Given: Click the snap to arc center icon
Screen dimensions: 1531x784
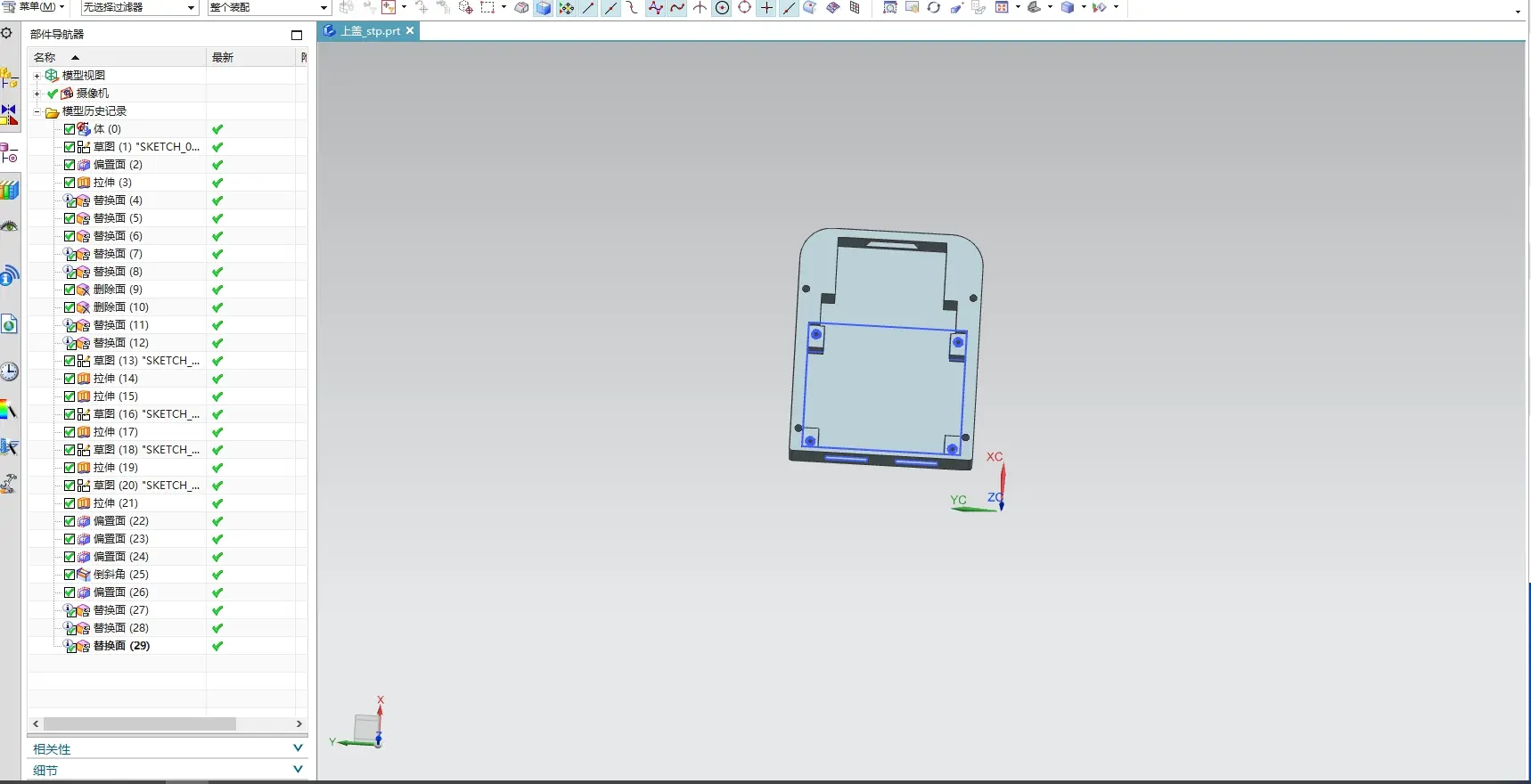Looking at the screenshot, I should (723, 8).
